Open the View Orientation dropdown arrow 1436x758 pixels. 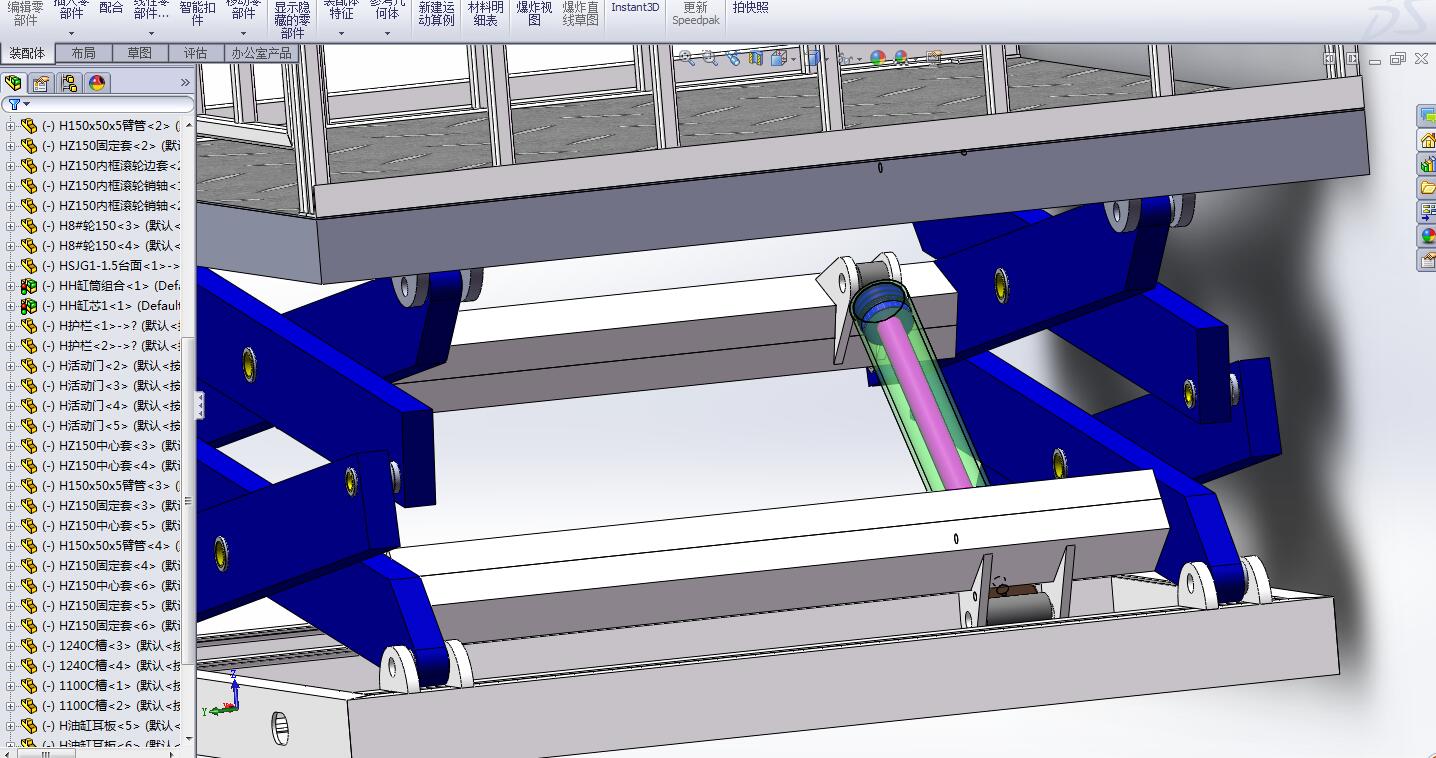pos(793,59)
